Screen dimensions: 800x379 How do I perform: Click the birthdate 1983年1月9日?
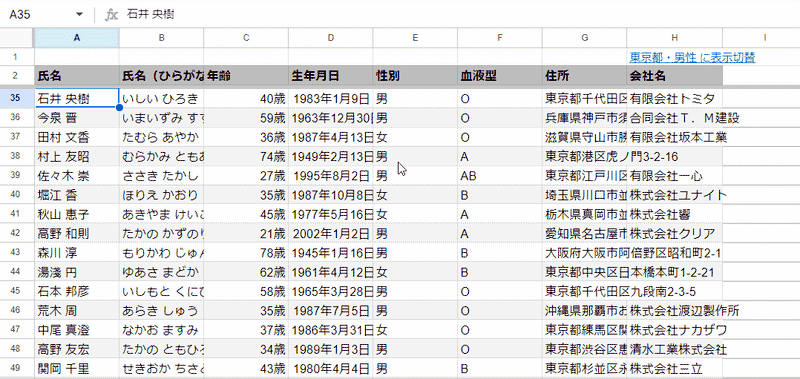click(x=331, y=98)
